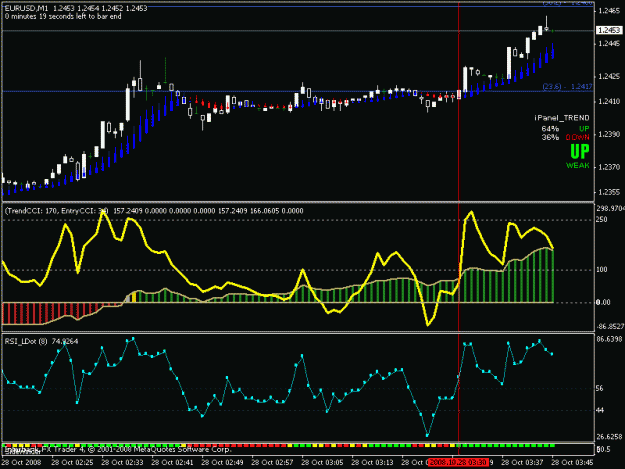Click the 28 Oct 02:41 time axis label
The height and width of the screenshot is (469, 625).
click(172, 463)
